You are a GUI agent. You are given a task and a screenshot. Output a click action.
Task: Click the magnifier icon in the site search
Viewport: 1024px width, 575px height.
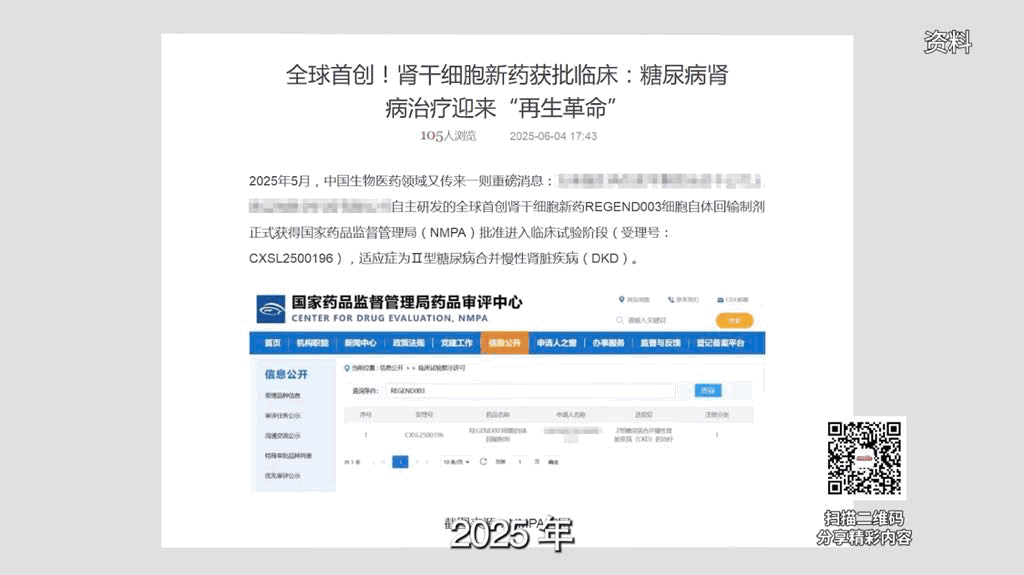click(620, 320)
